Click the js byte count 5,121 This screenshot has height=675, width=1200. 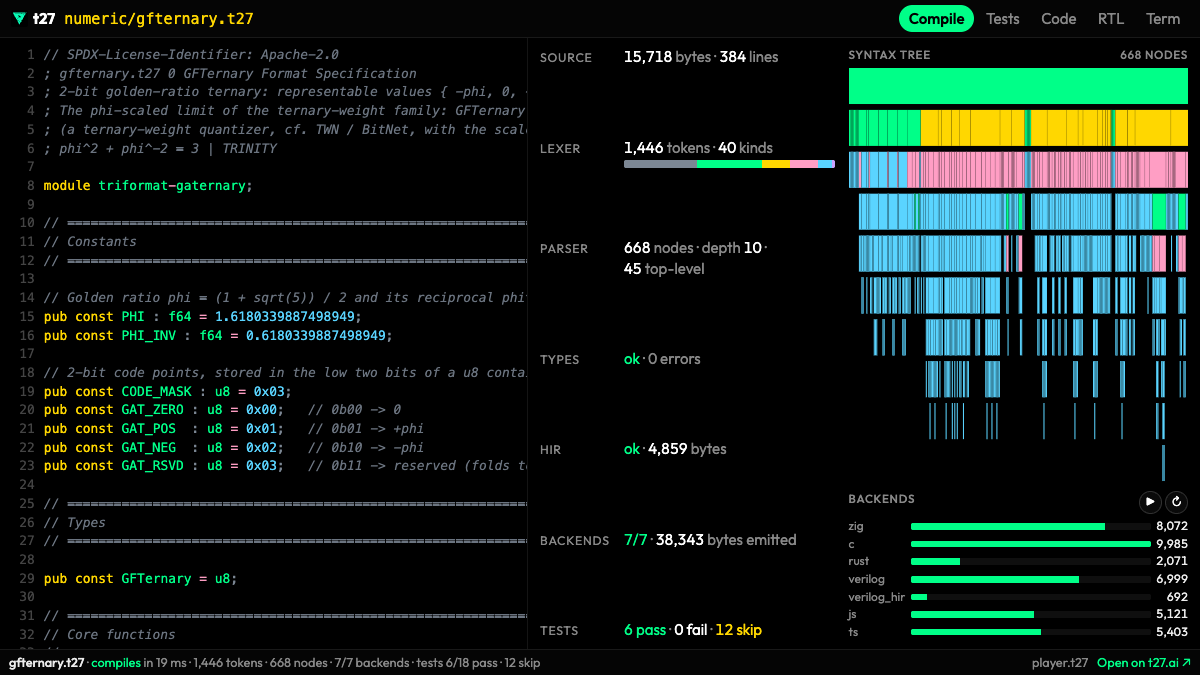1172,615
